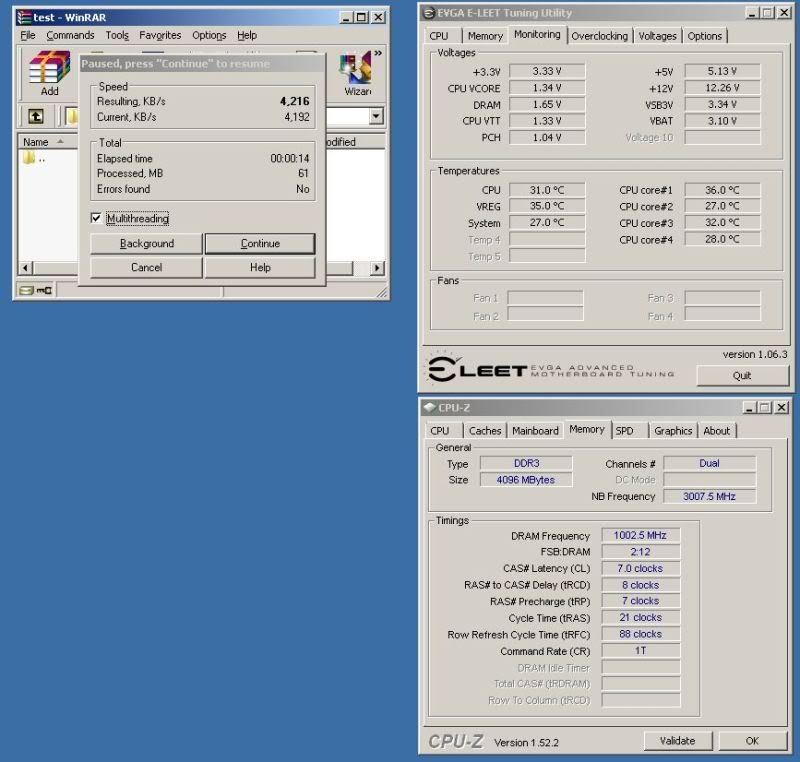Click the left scroll arrow in WinRAR file list
The width and height of the screenshot is (800, 762).
(x=26, y=268)
